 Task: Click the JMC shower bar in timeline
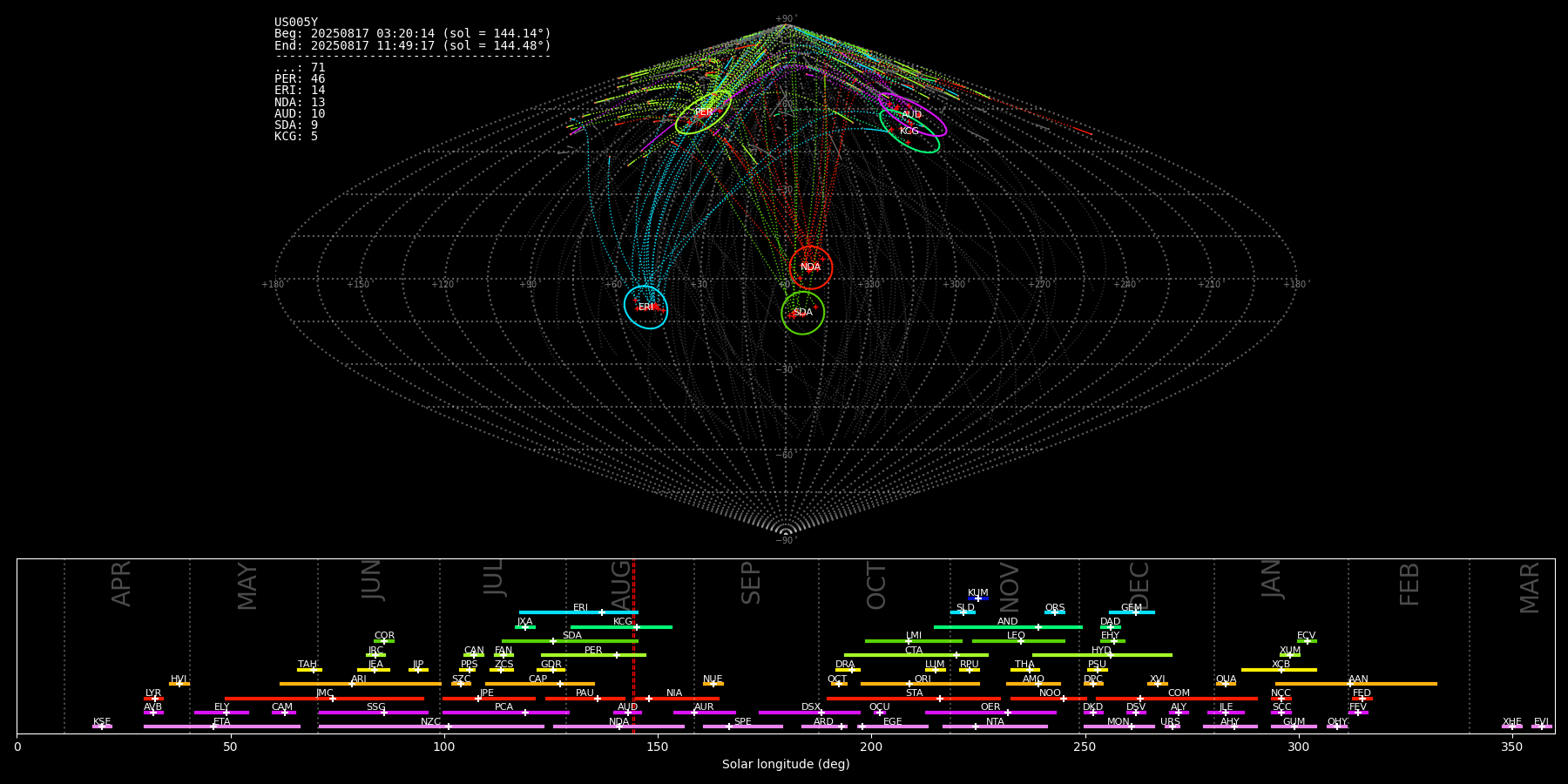pos(324,698)
